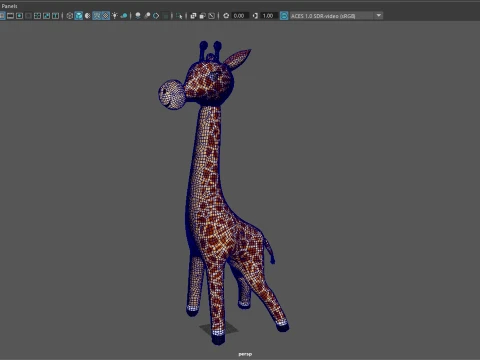This screenshot has width=480, height=360.
Task: Click the Gamma field showing 1.00
Action: point(269,16)
